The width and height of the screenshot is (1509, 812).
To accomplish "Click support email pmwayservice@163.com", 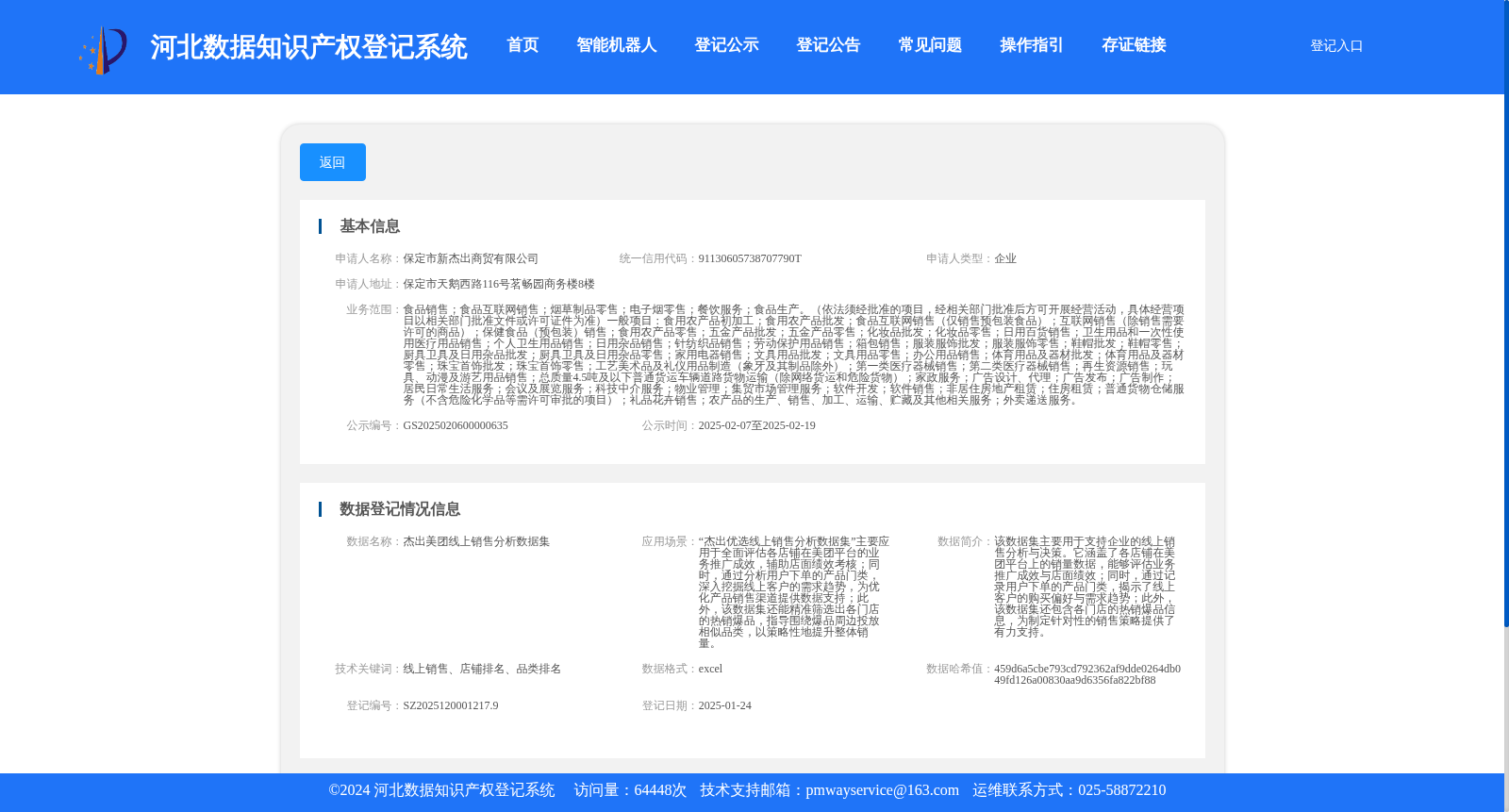I will (x=882, y=790).
